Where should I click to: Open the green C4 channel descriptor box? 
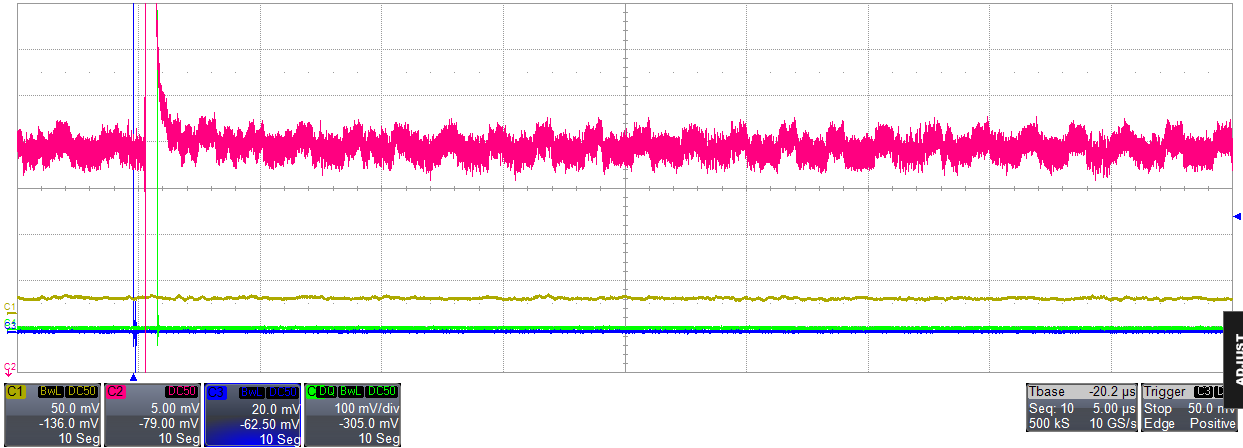click(x=352, y=414)
